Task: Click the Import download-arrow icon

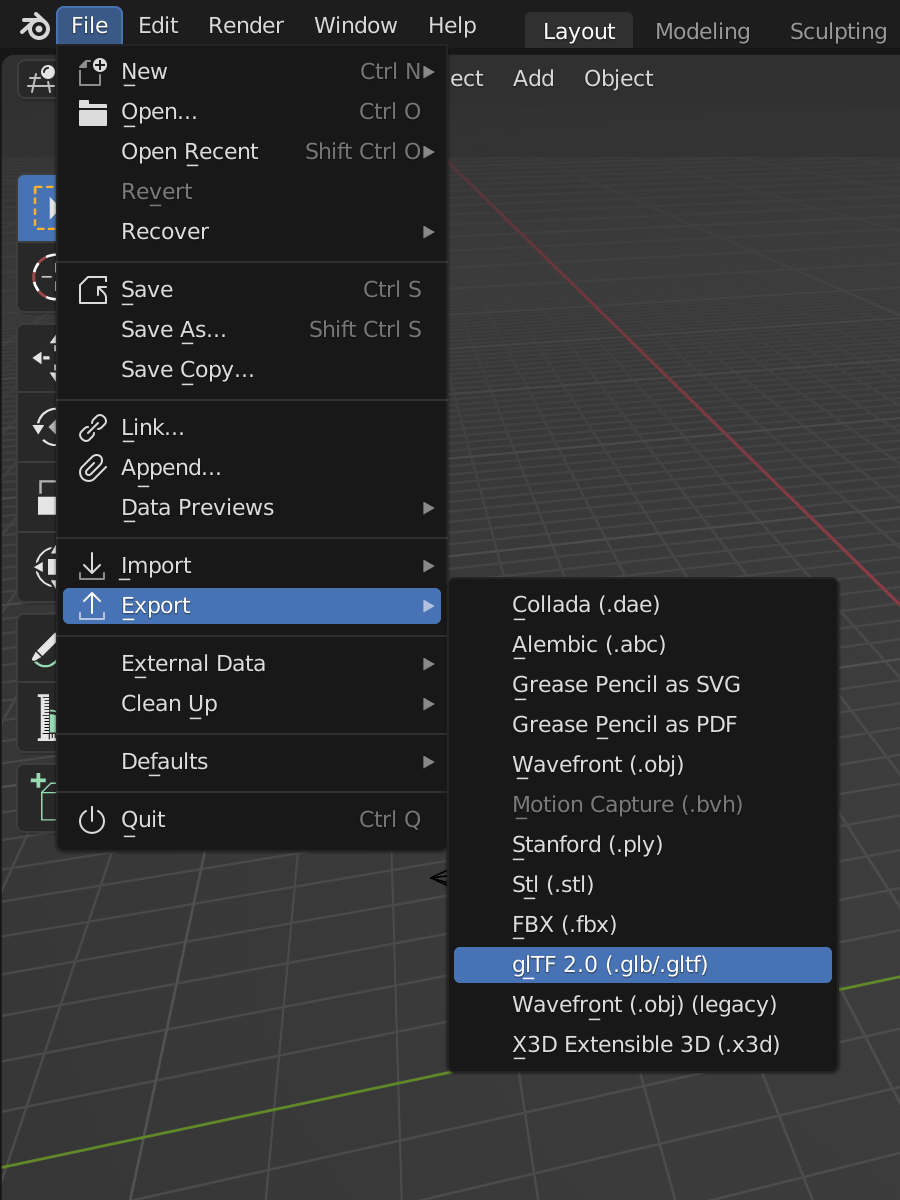Action: (x=92, y=566)
